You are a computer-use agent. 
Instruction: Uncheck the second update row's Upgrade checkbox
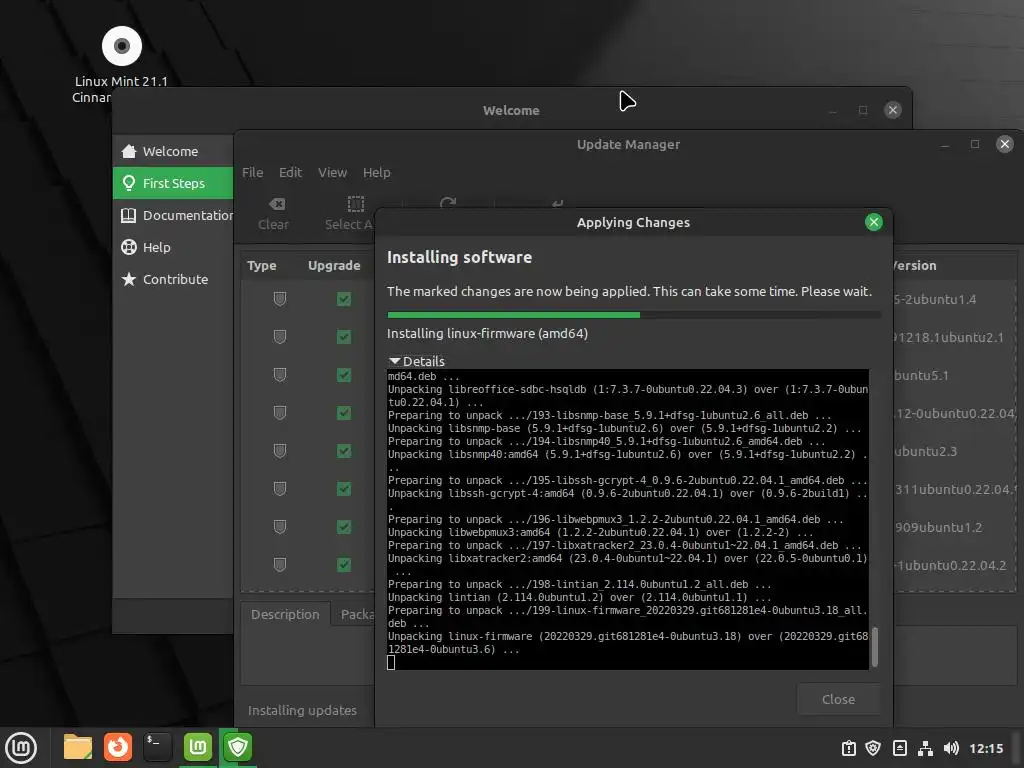coord(344,337)
